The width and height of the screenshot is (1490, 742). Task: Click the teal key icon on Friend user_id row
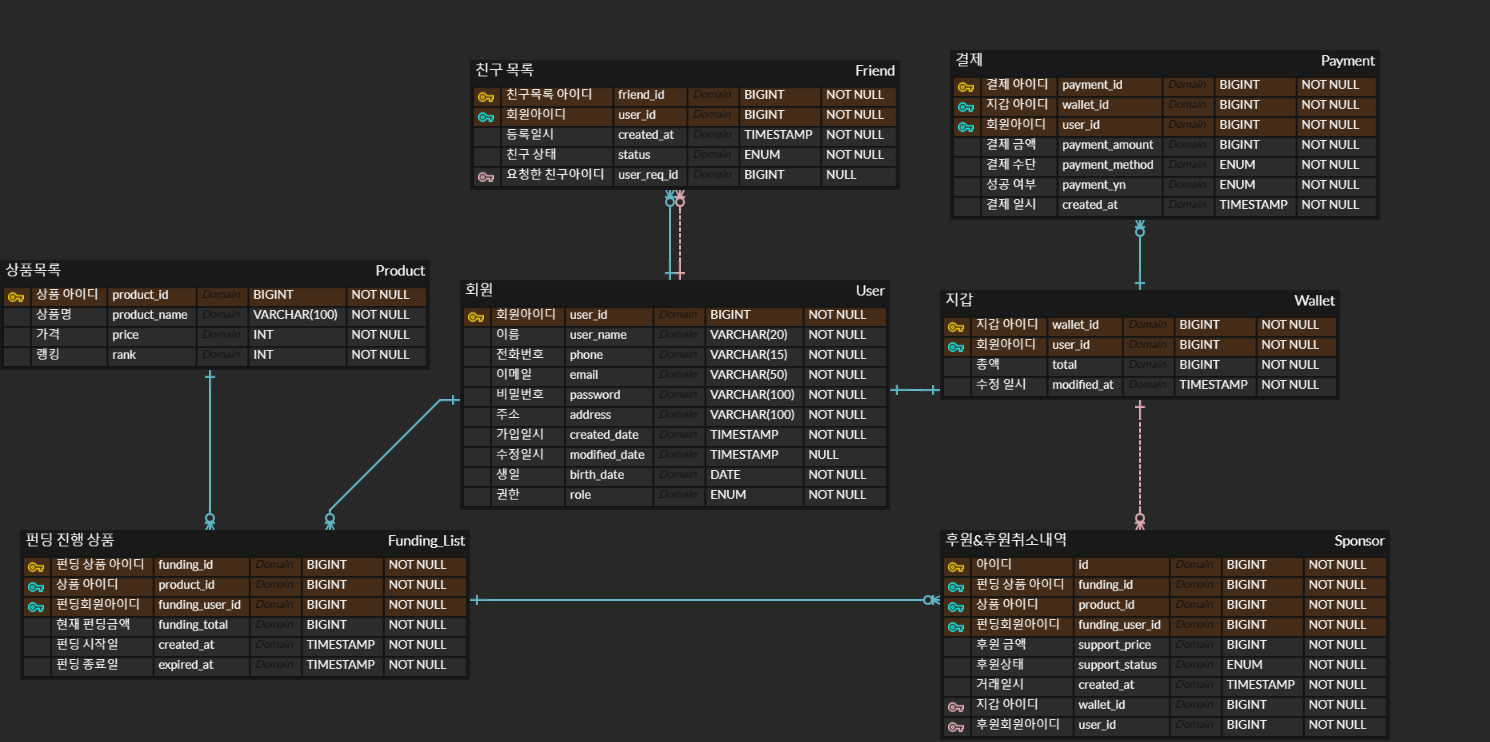click(486, 116)
